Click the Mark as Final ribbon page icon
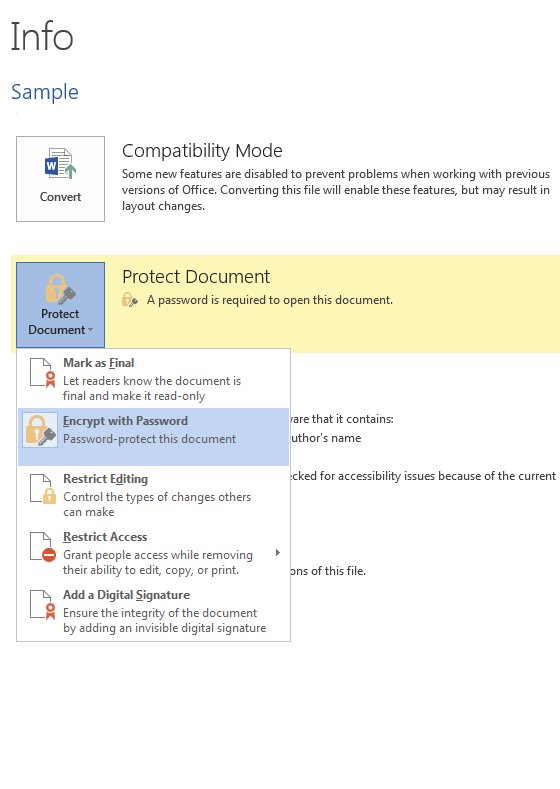The width and height of the screenshot is (560, 789). point(42,372)
